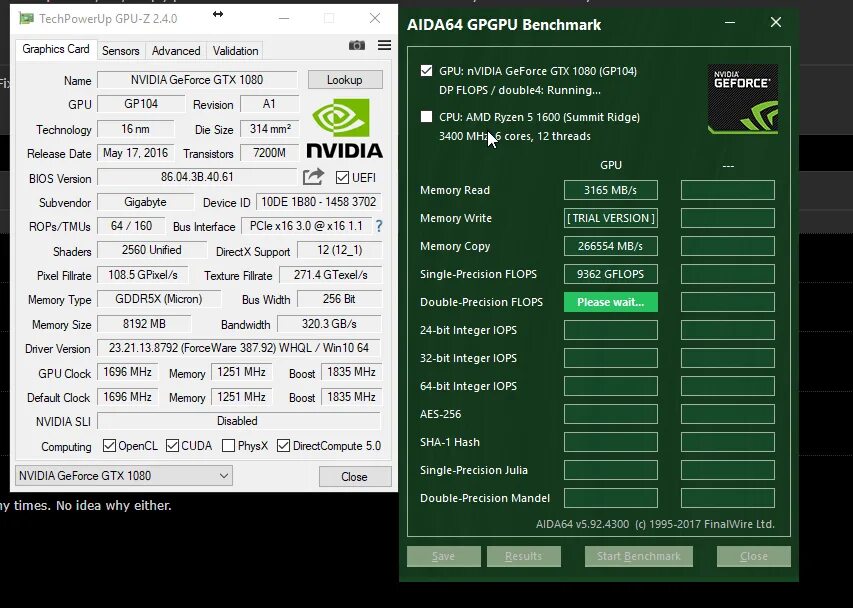Click the Start Benchmark button
Viewport: 853px width, 608px height.
pos(639,556)
